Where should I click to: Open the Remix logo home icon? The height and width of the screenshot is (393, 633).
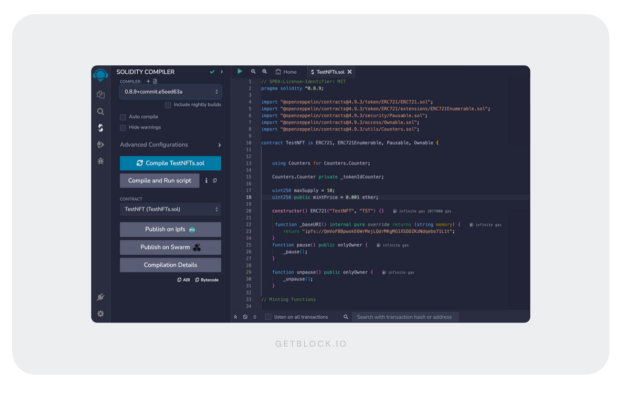101,75
